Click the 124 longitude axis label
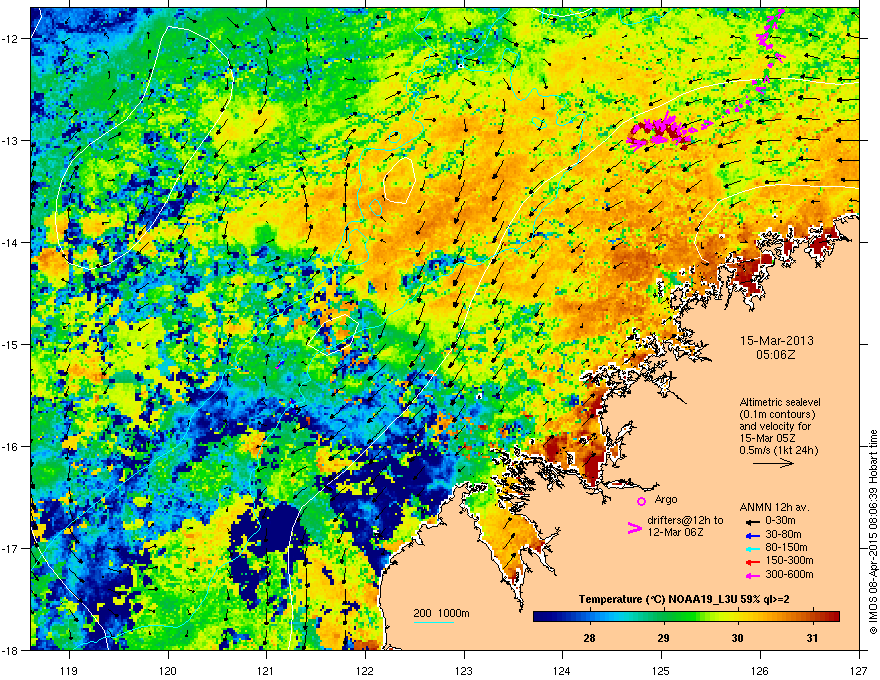Image resolution: width=880 pixels, height=680 pixels. (562, 670)
